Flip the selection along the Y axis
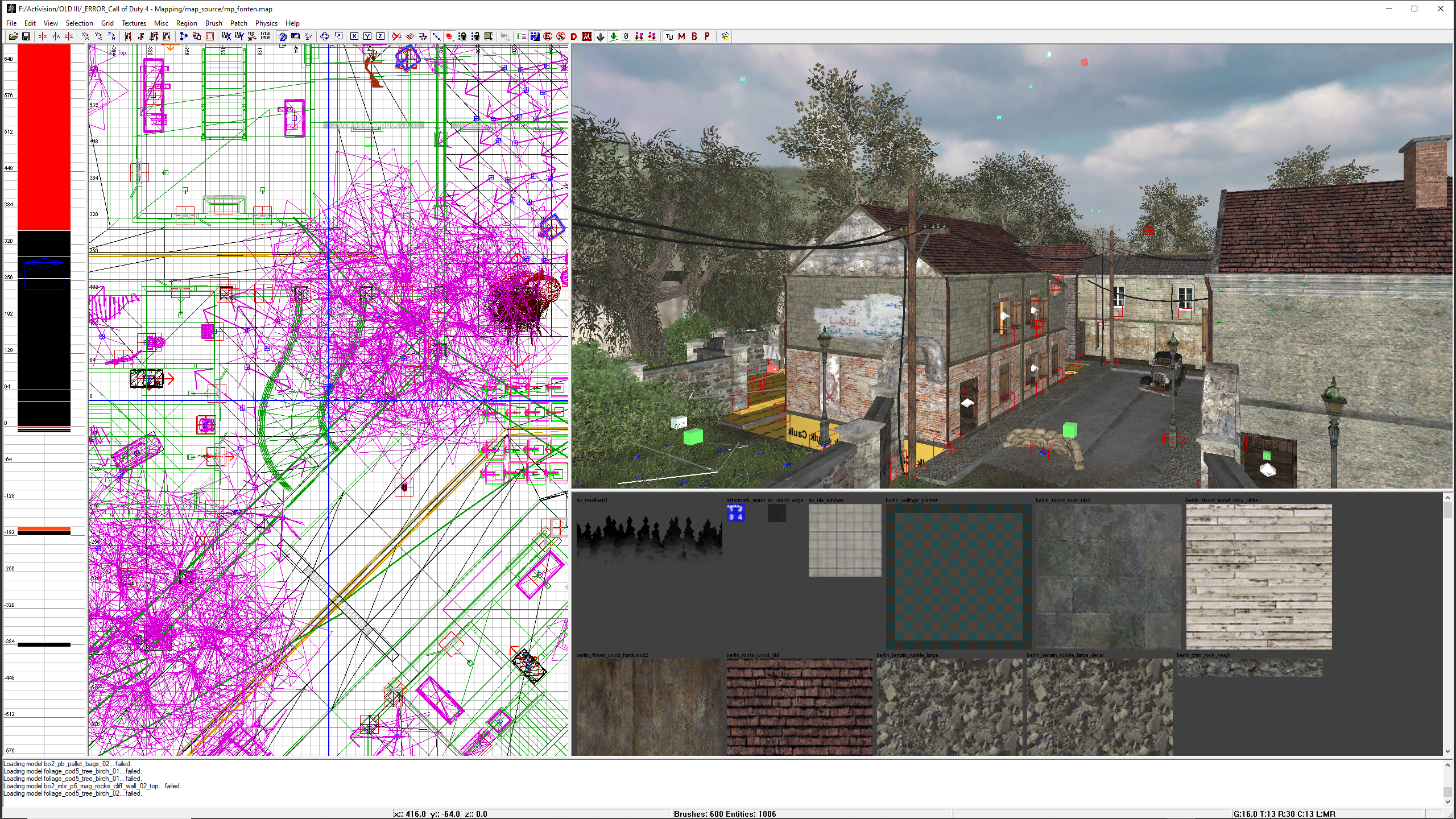Image resolution: width=1456 pixels, height=819 pixels. pos(56,36)
